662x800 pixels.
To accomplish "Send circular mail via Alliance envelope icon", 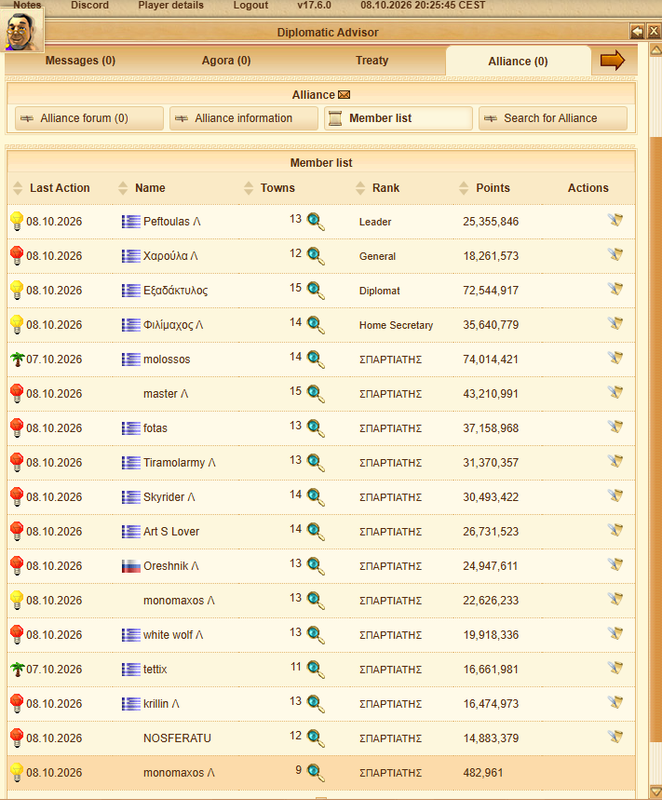I will (344, 95).
